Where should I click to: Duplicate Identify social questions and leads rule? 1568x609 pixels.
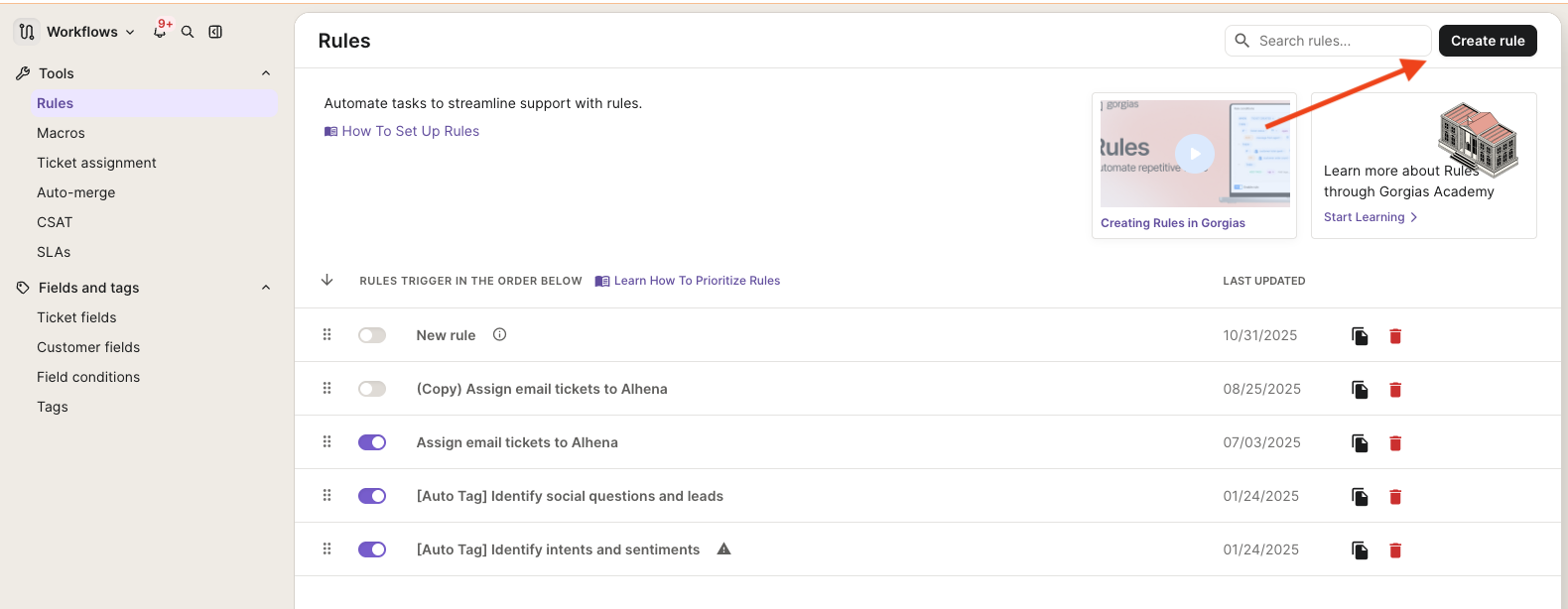click(1360, 497)
